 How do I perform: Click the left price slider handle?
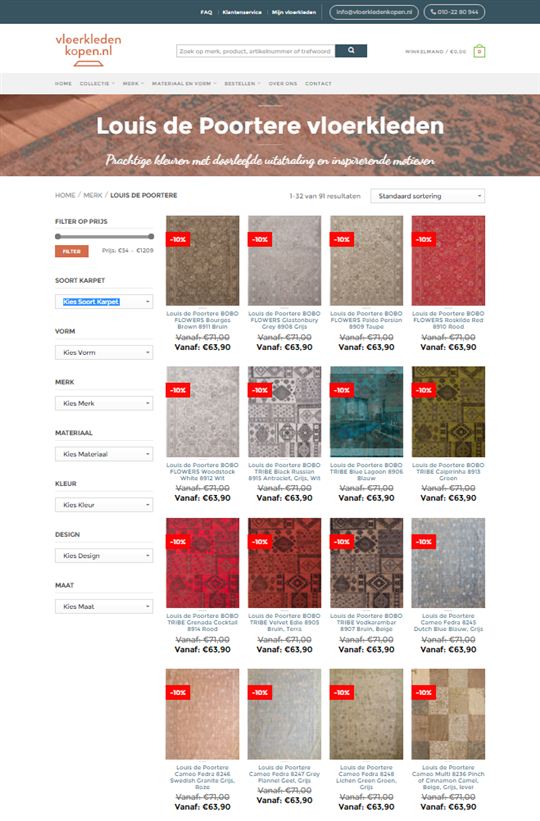tap(58, 236)
